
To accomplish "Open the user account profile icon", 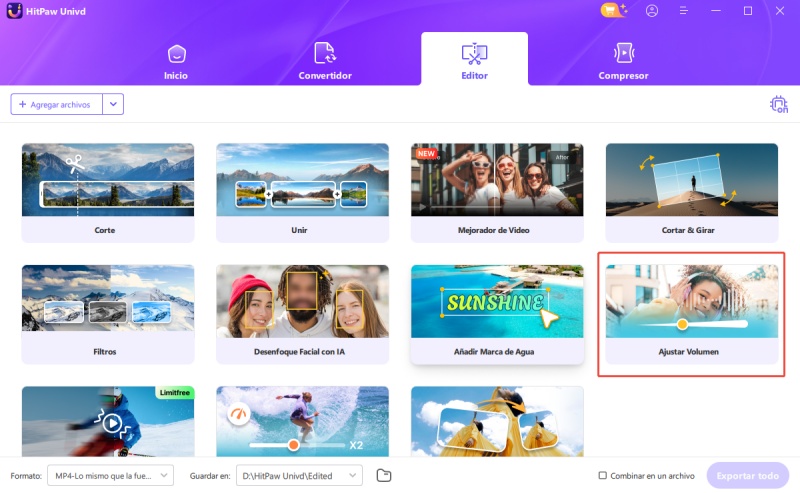I will click(x=652, y=11).
